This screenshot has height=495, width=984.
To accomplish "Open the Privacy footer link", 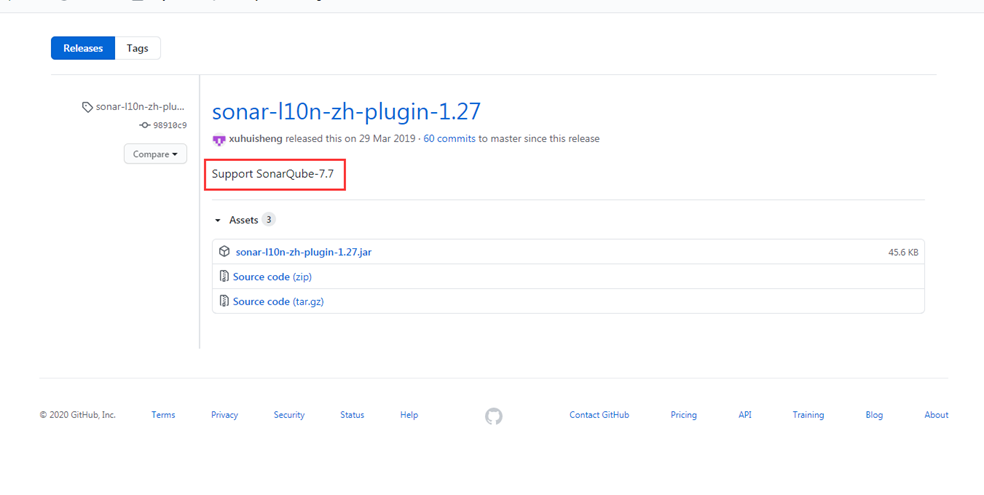I will (225, 415).
